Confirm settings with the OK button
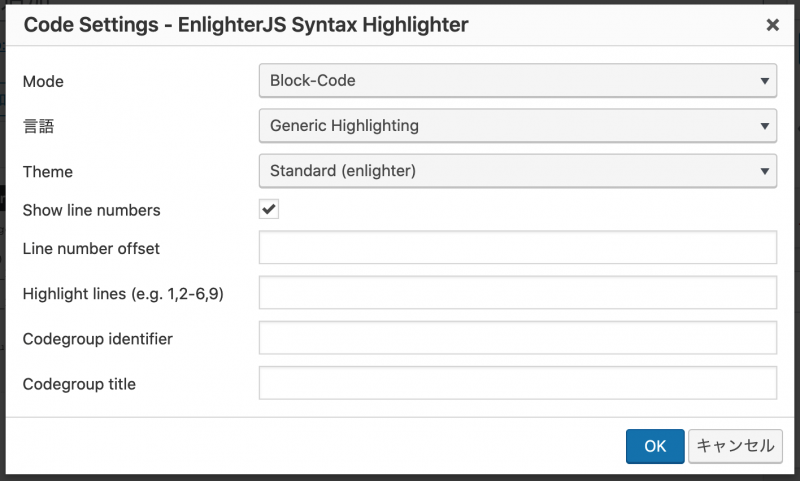 click(x=655, y=446)
